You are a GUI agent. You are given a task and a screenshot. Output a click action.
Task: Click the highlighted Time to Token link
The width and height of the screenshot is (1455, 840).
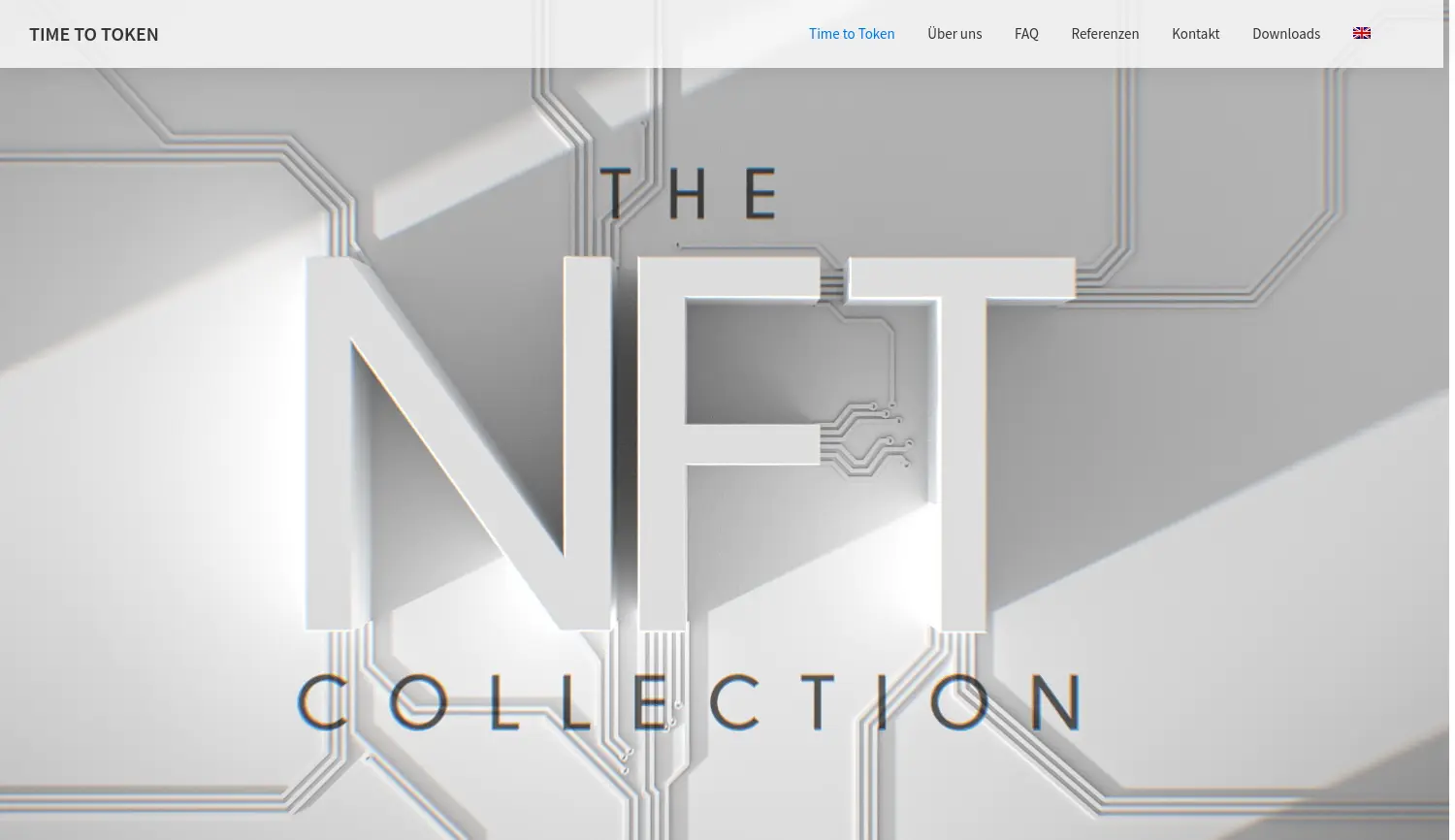(x=852, y=33)
